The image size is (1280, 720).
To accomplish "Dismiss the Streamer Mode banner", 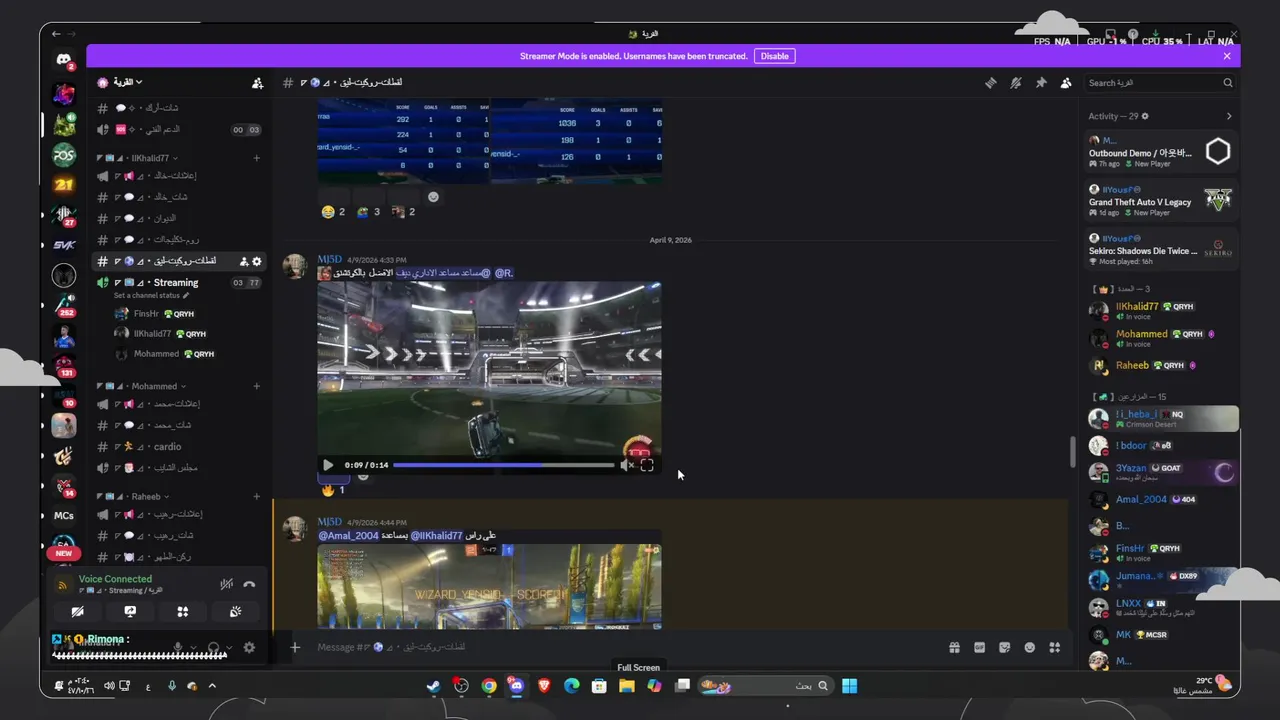I will (1227, 56).
